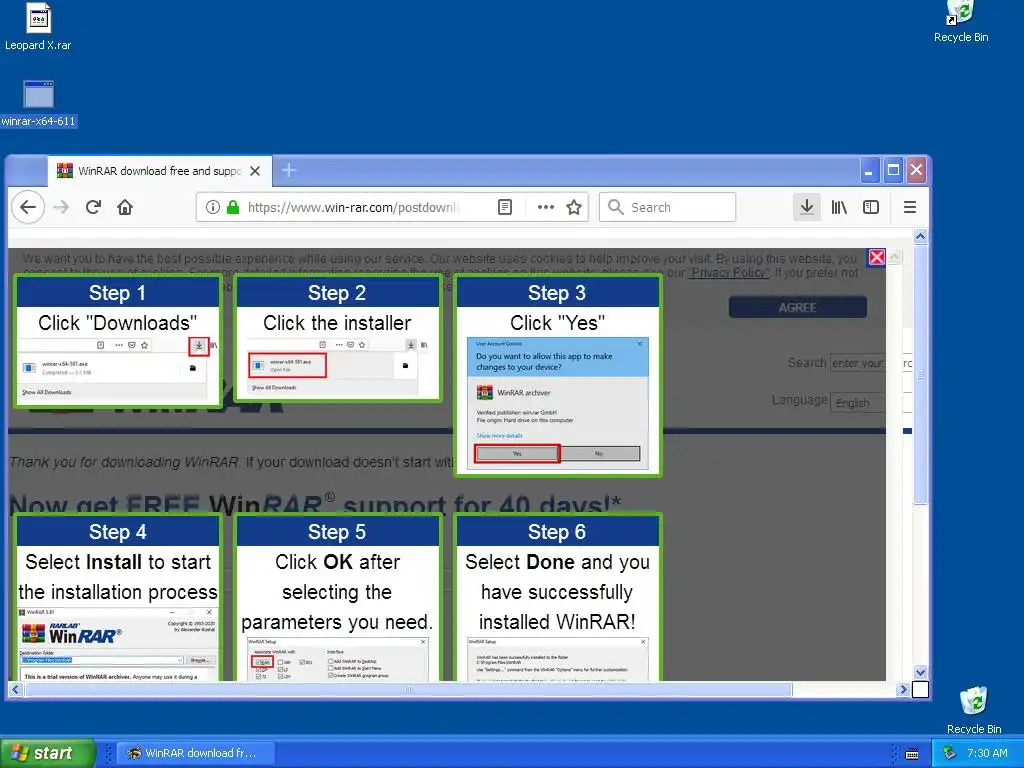
Task: Select the Recycle Bin icon above the system clock
Action: pos(974,711)
